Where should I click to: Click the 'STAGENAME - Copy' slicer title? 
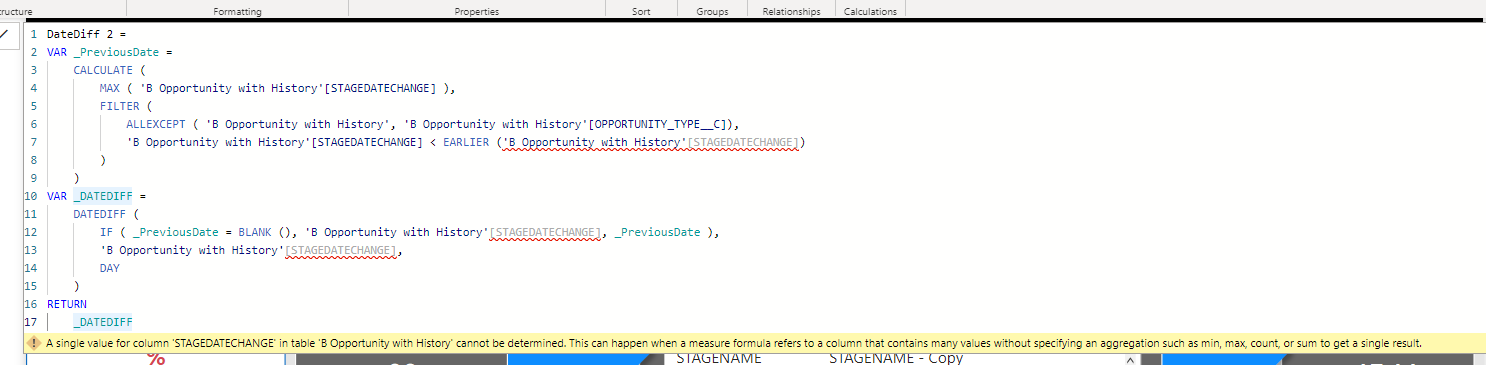(x=896, y=358)
